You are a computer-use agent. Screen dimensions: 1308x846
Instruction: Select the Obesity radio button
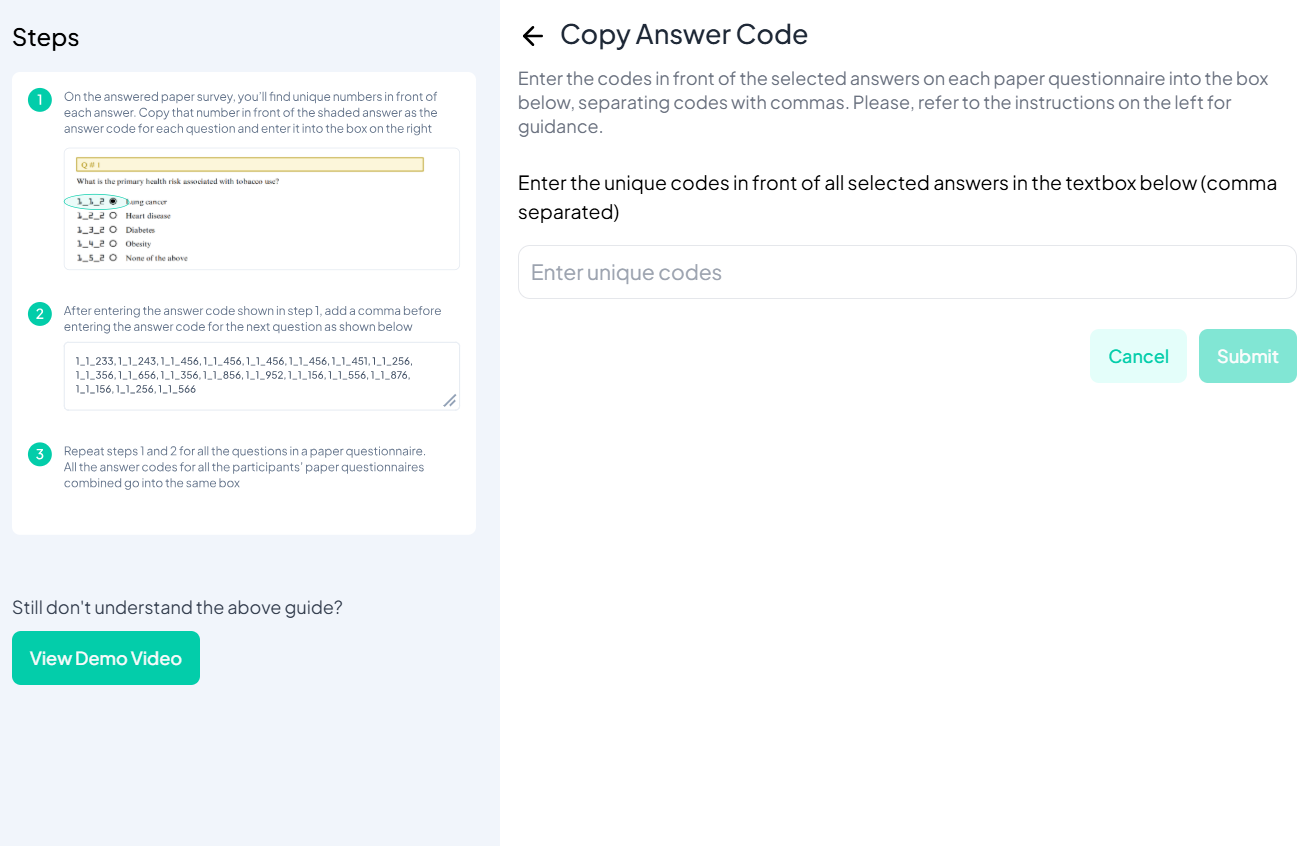pyautogui.click(x=113, y=242)
